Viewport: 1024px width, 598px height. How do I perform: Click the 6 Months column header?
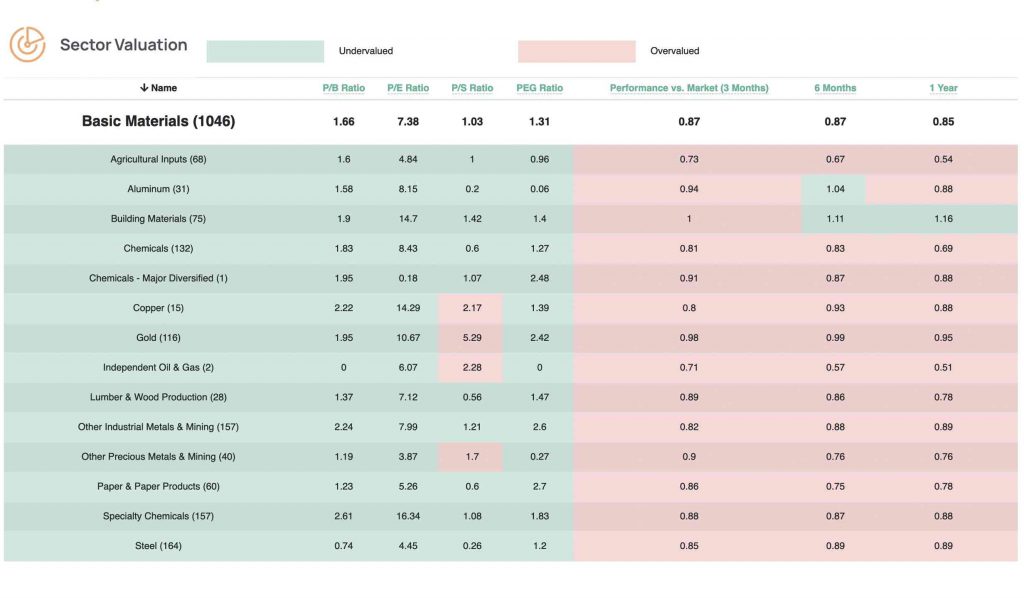834,88
